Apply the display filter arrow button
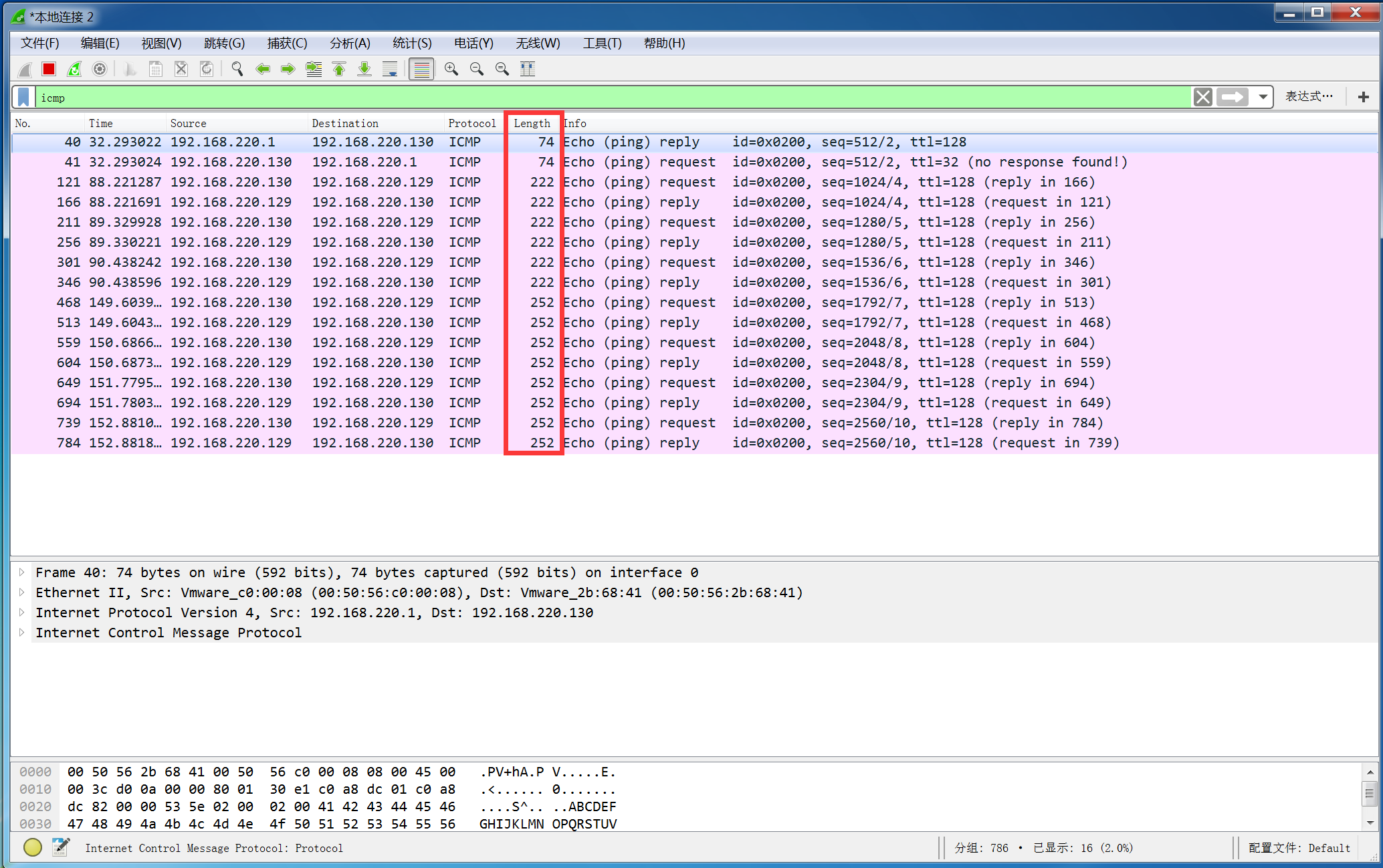The width and height of the screenshot is (1383, 868). tap(1232, 98)
